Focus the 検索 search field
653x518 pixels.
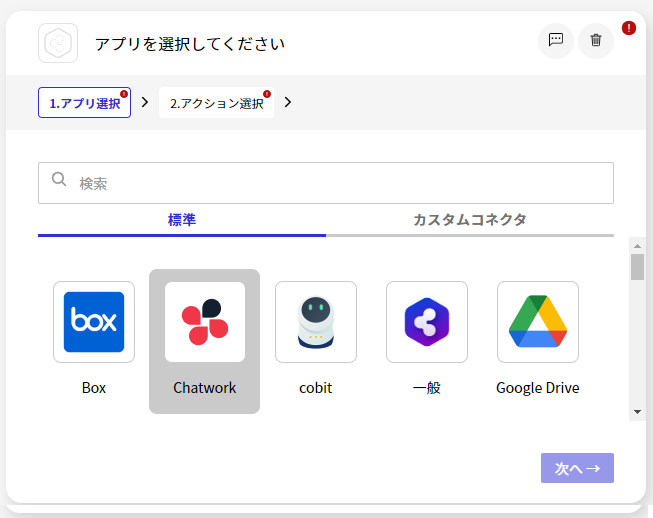(x=326, y=183)
